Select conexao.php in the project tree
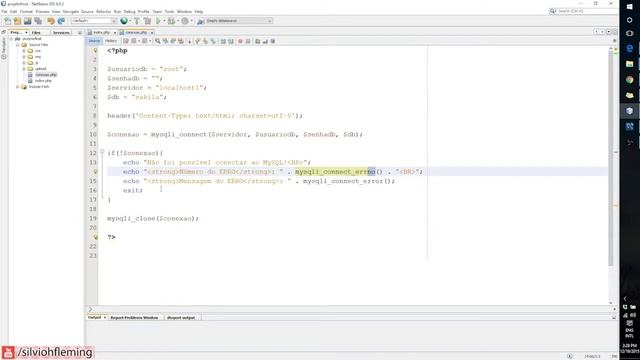This screenshot has height=360, width=640. (x=46, y=75)
